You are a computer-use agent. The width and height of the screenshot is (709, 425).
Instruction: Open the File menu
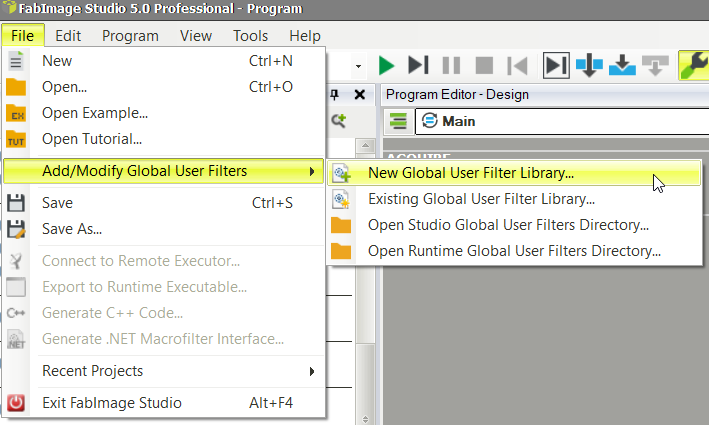coord(23,35)
